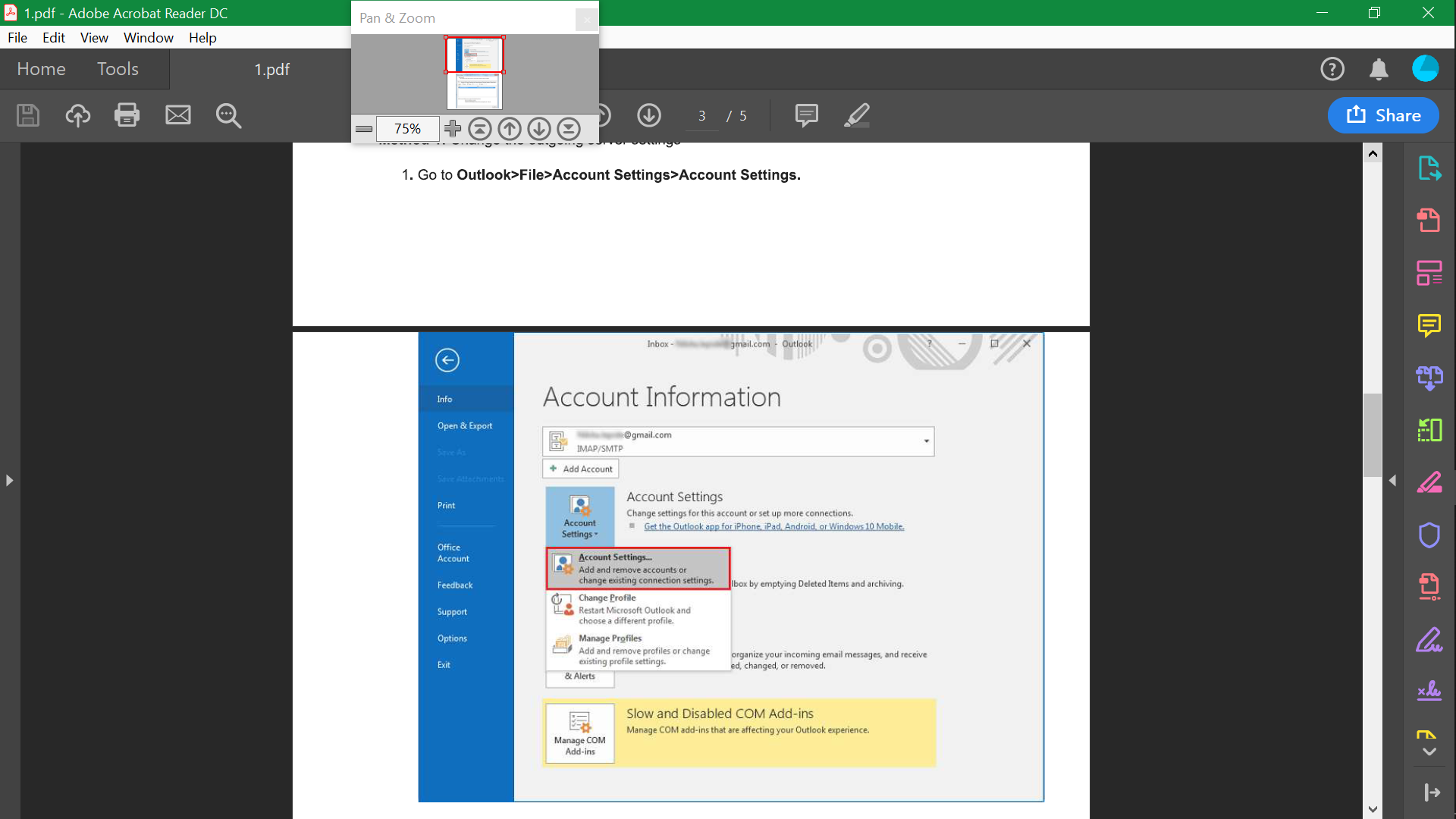
Task: Open Help question mark icon
Action: point(1332,69)
